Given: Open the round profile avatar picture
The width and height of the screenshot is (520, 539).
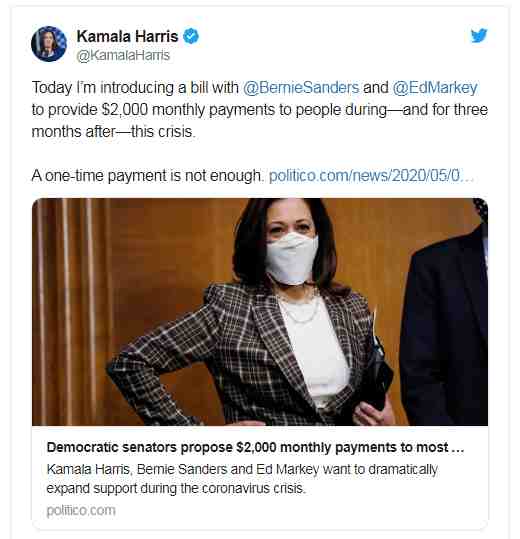Looking at the screenshot, I should (x=49, y=44).
